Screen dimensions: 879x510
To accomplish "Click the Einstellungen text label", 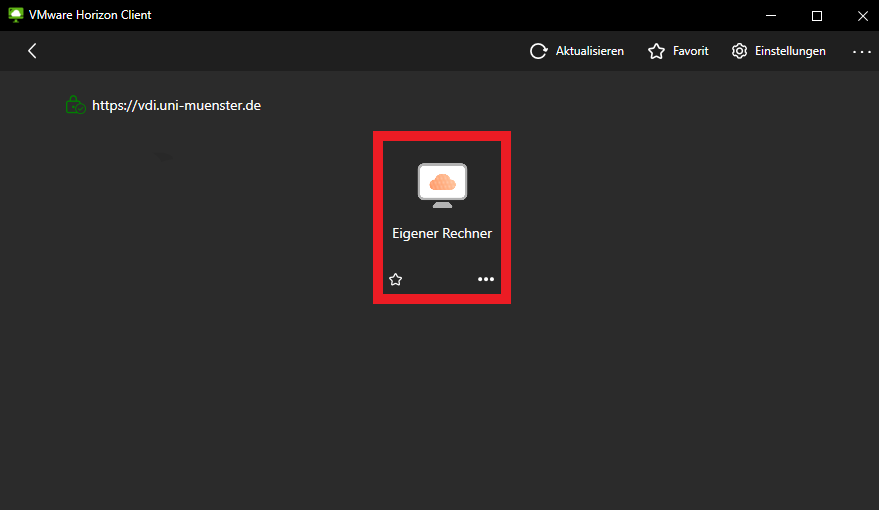I will (790, 51).
